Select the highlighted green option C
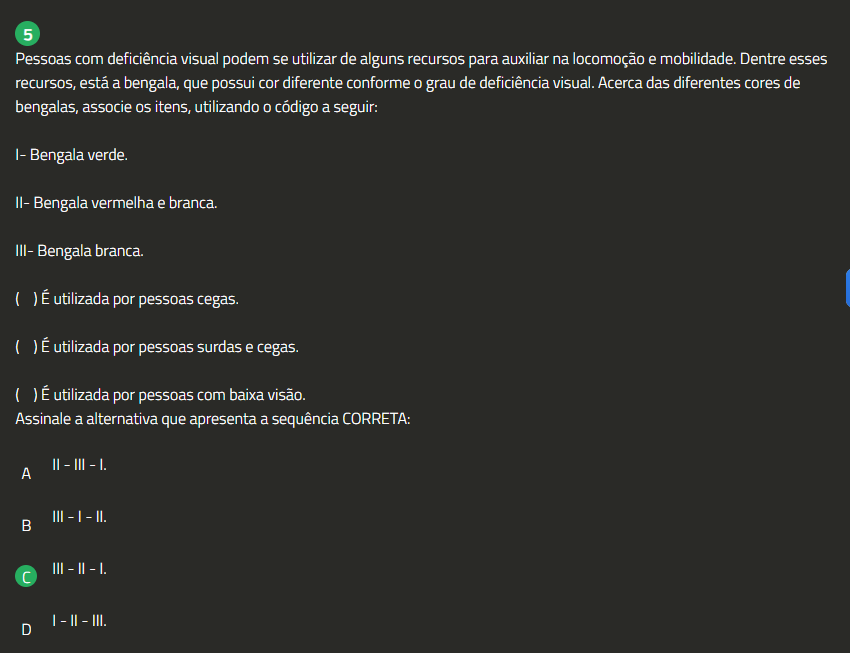This screenshot has width=850, height=653. click(26, 577)
